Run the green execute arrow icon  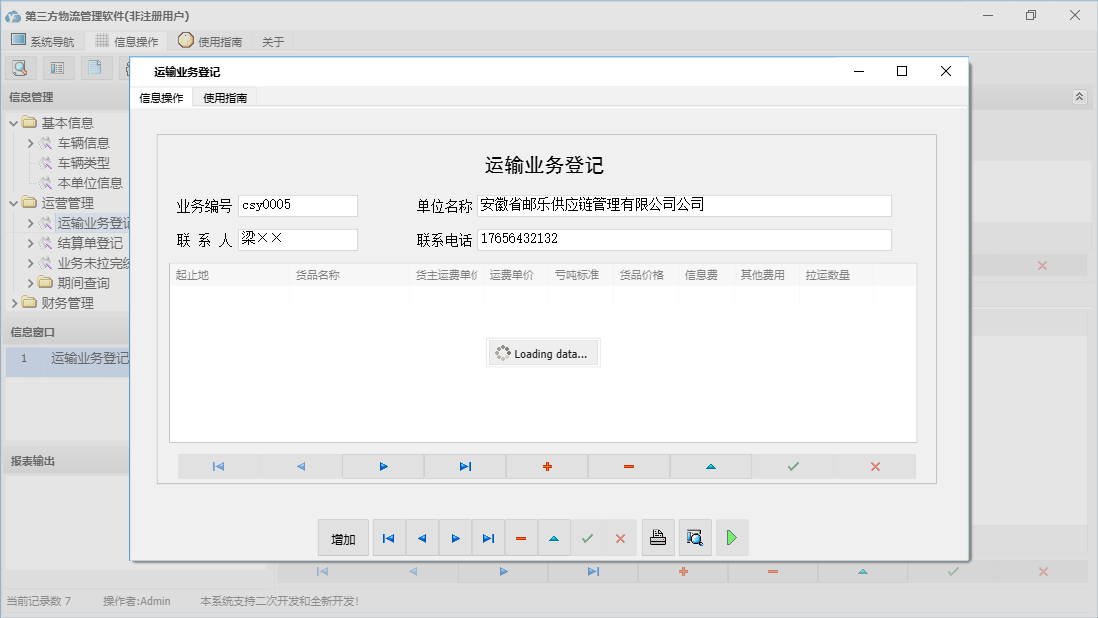731,538
